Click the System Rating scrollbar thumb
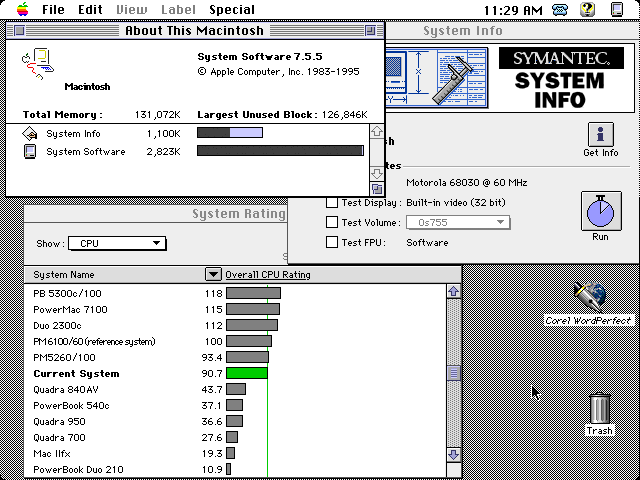This screenshot has width=640, height=480. click(453, 373)
